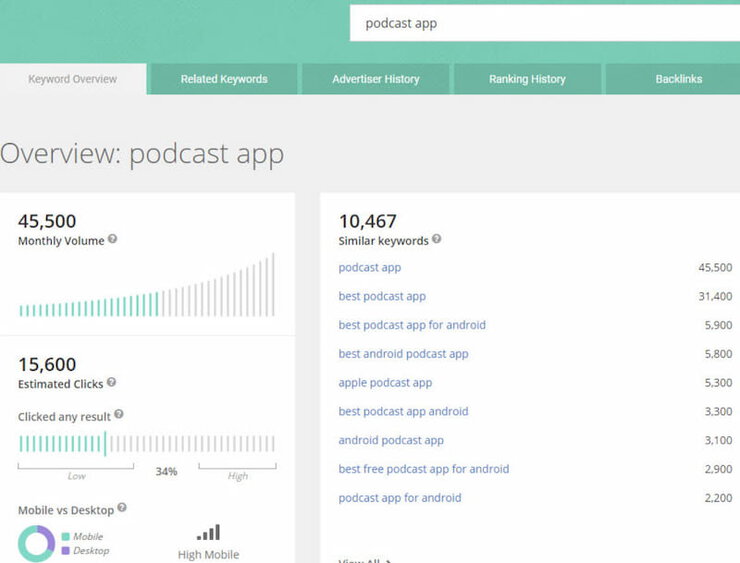Click the 15,600 Estimated Clicks value
The height and width of the screenshot is (563, 740).
pyautogui.click(x=47, y=364)
